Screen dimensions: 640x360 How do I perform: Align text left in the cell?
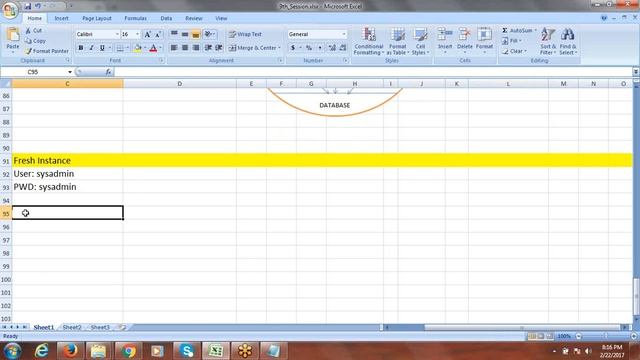click(174, 48)
